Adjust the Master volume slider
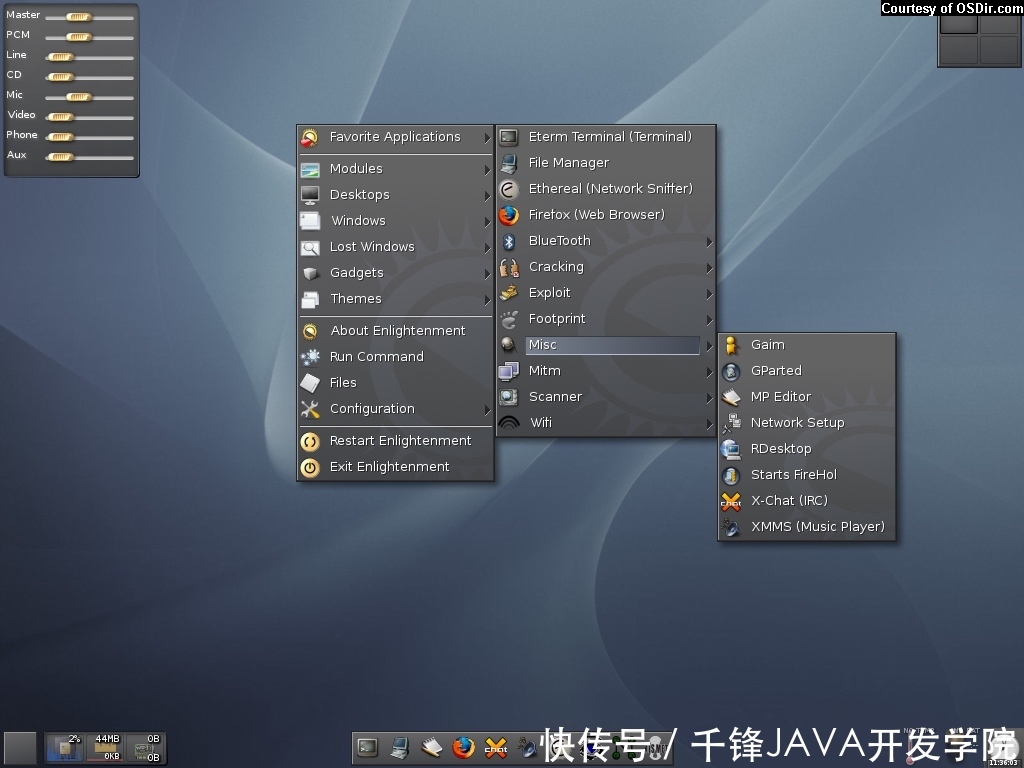1024x768 pixels. (x=89, y=17)
